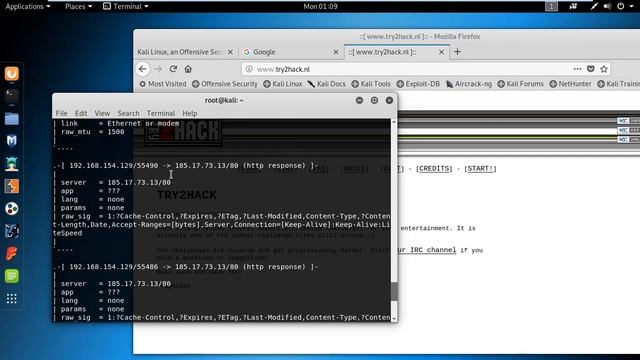Launch Maltego from the dock
The width and height of the screenshot is (640, 360).
pyautogui.click(x=12, y=231)
